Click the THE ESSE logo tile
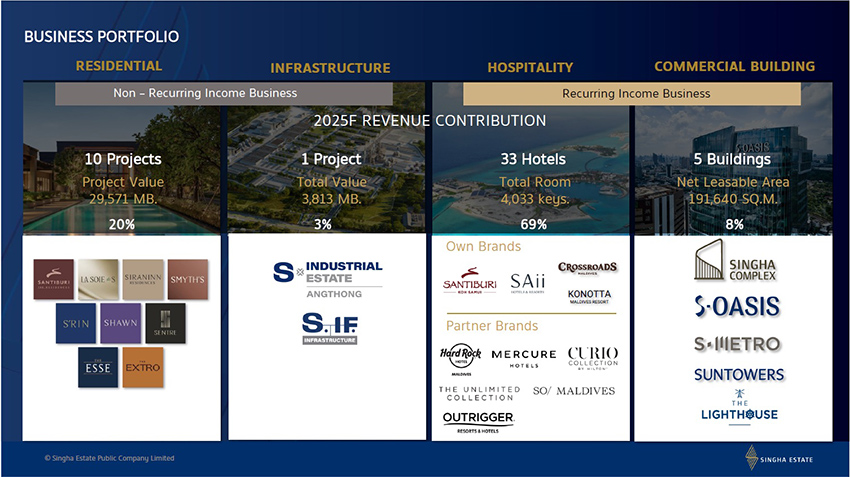The image size is (850, 477). point(98,367)
